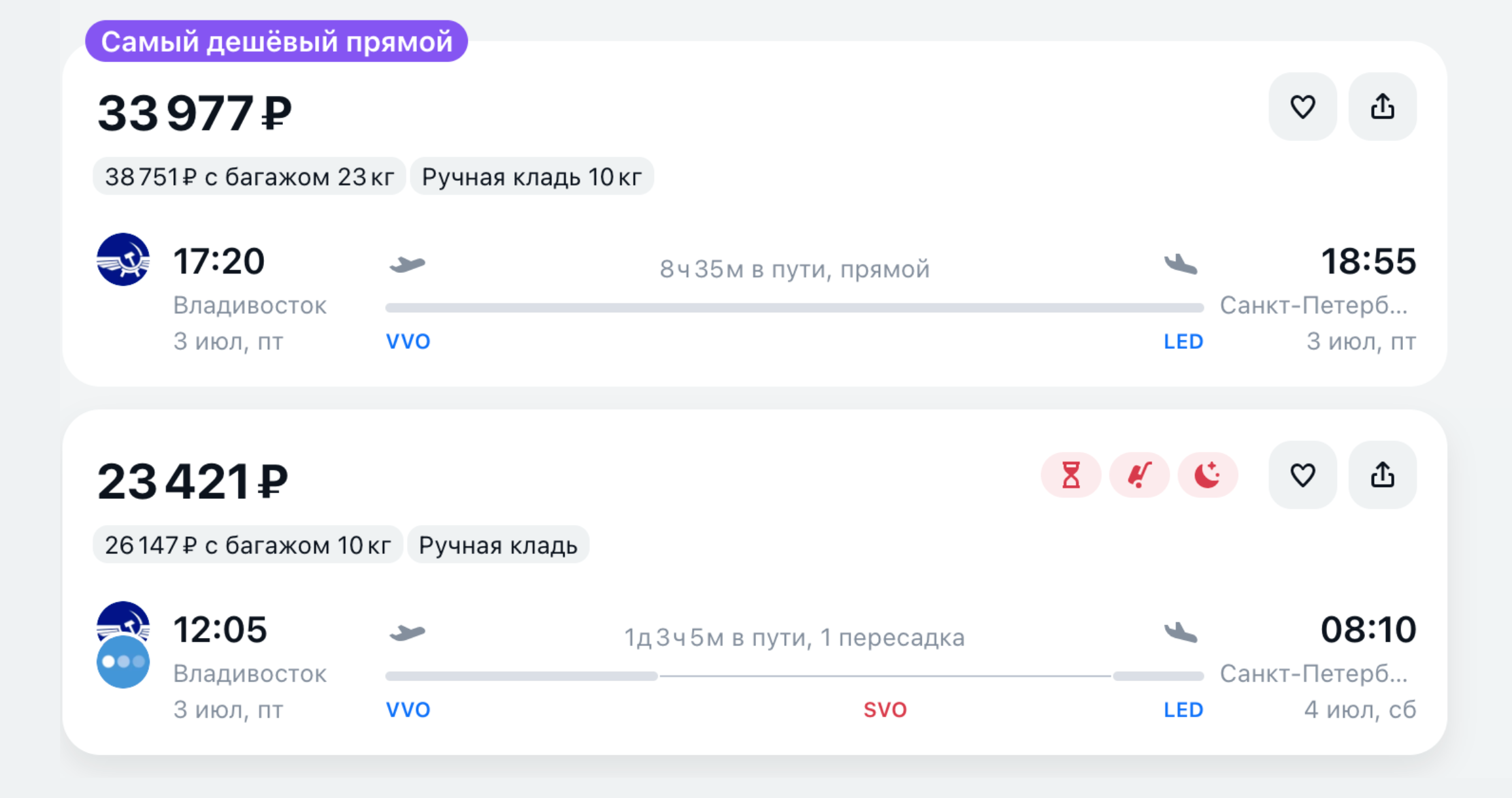
Task: Click the VVO code on first ticket
Action: pyautogui.click(x=408, y=342)
